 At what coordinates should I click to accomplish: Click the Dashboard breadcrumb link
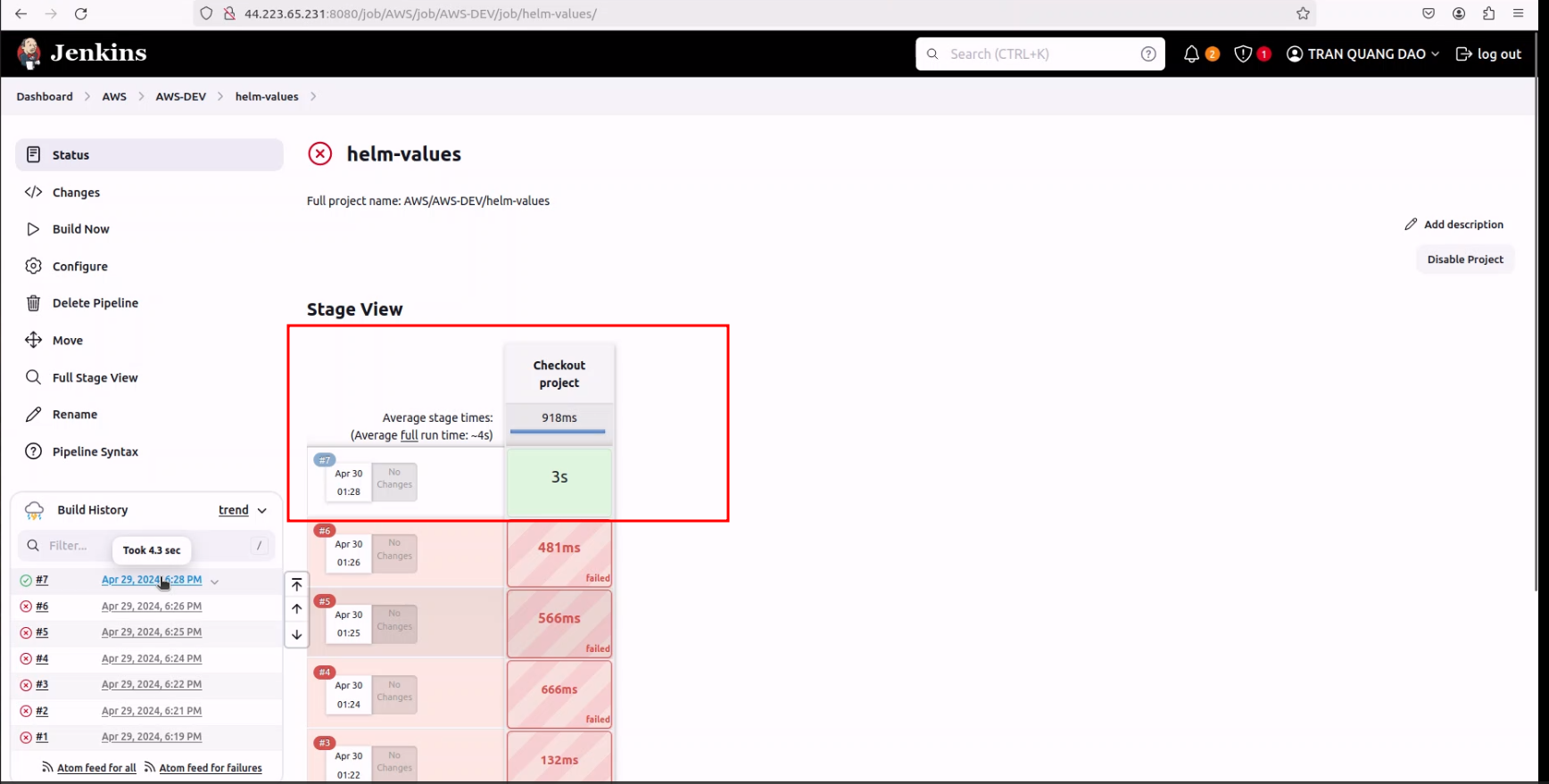[45, 96]
